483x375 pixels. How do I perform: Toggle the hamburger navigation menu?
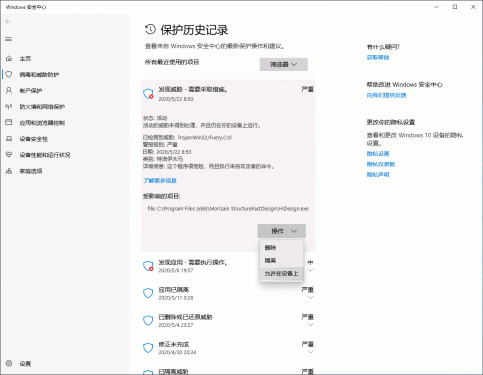tap(9, 39)
